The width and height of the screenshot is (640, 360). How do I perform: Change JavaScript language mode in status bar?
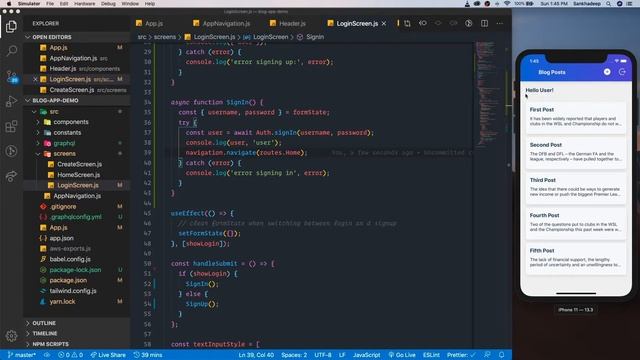[x=367, y=355]
